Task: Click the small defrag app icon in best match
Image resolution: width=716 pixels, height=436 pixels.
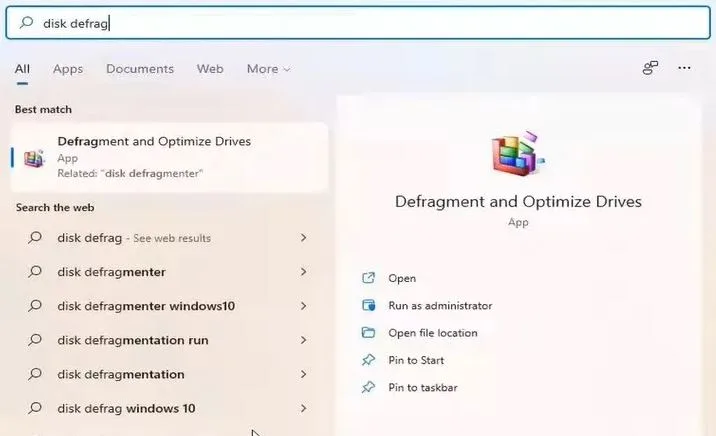Action: click(x=34, y=158)
